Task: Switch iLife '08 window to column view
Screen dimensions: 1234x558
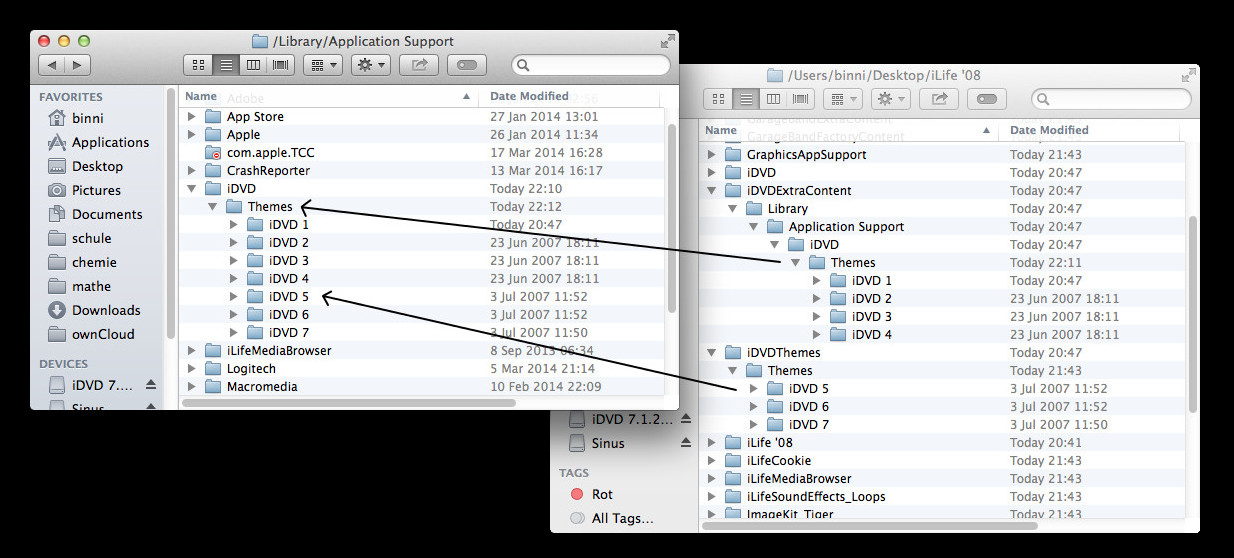Action: [774, 99]
